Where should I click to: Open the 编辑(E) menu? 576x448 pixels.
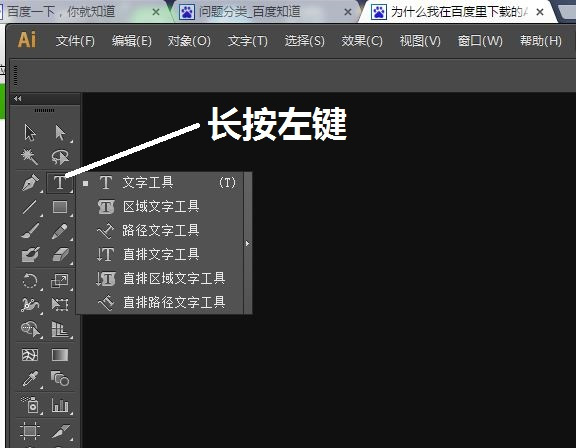click(132, 41)
